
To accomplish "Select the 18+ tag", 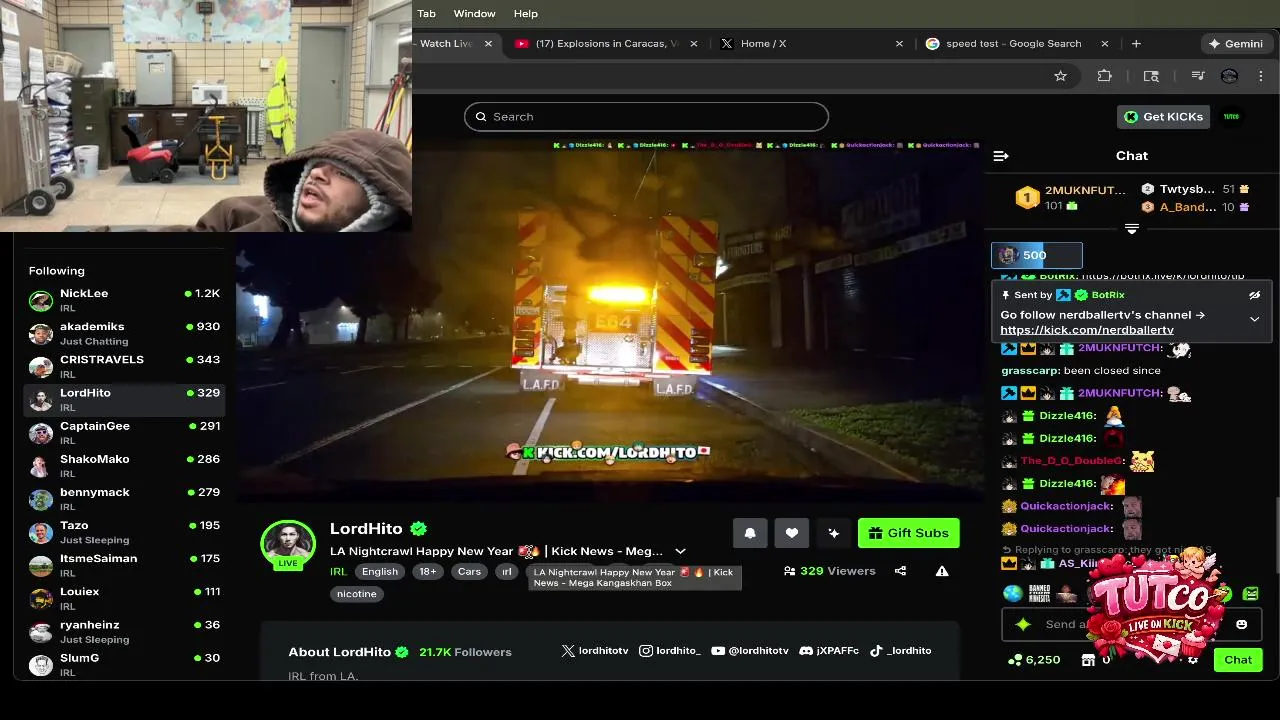I will coord(428,572).
